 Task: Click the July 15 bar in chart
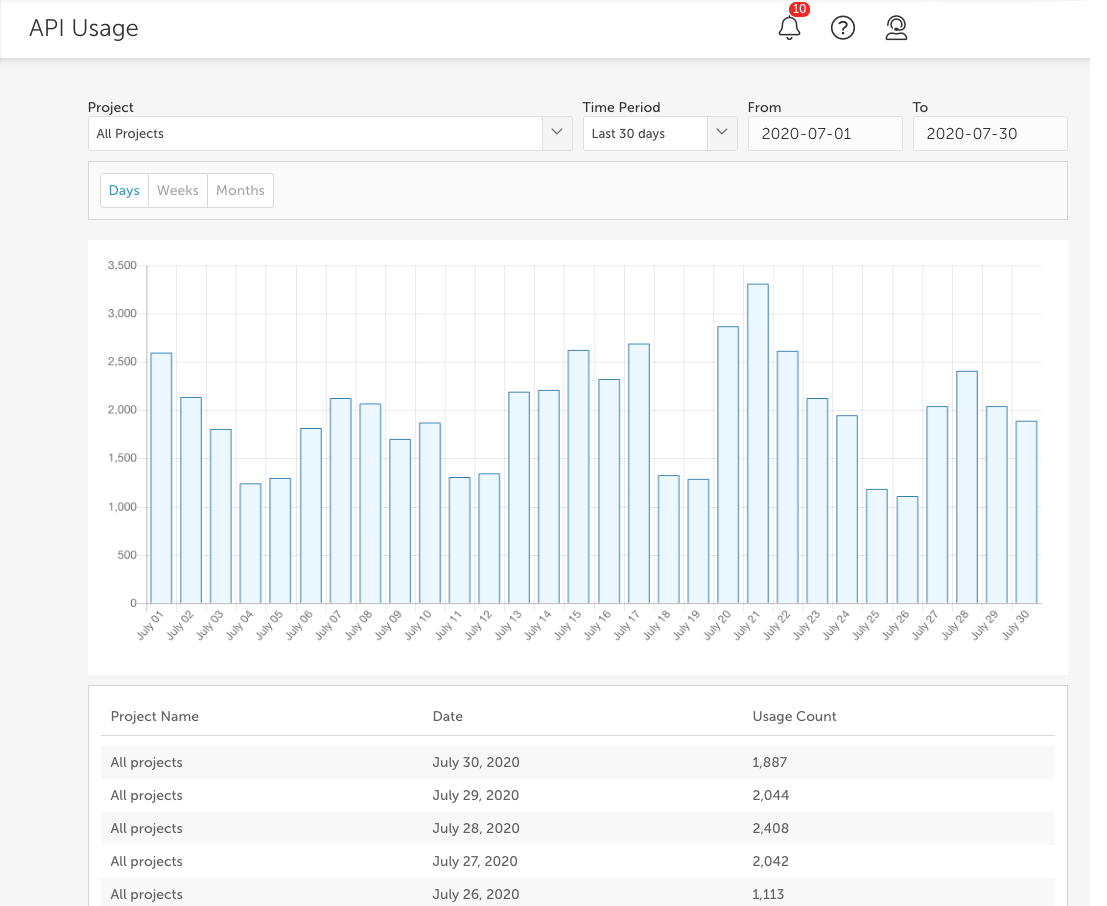tap(578, 477)
